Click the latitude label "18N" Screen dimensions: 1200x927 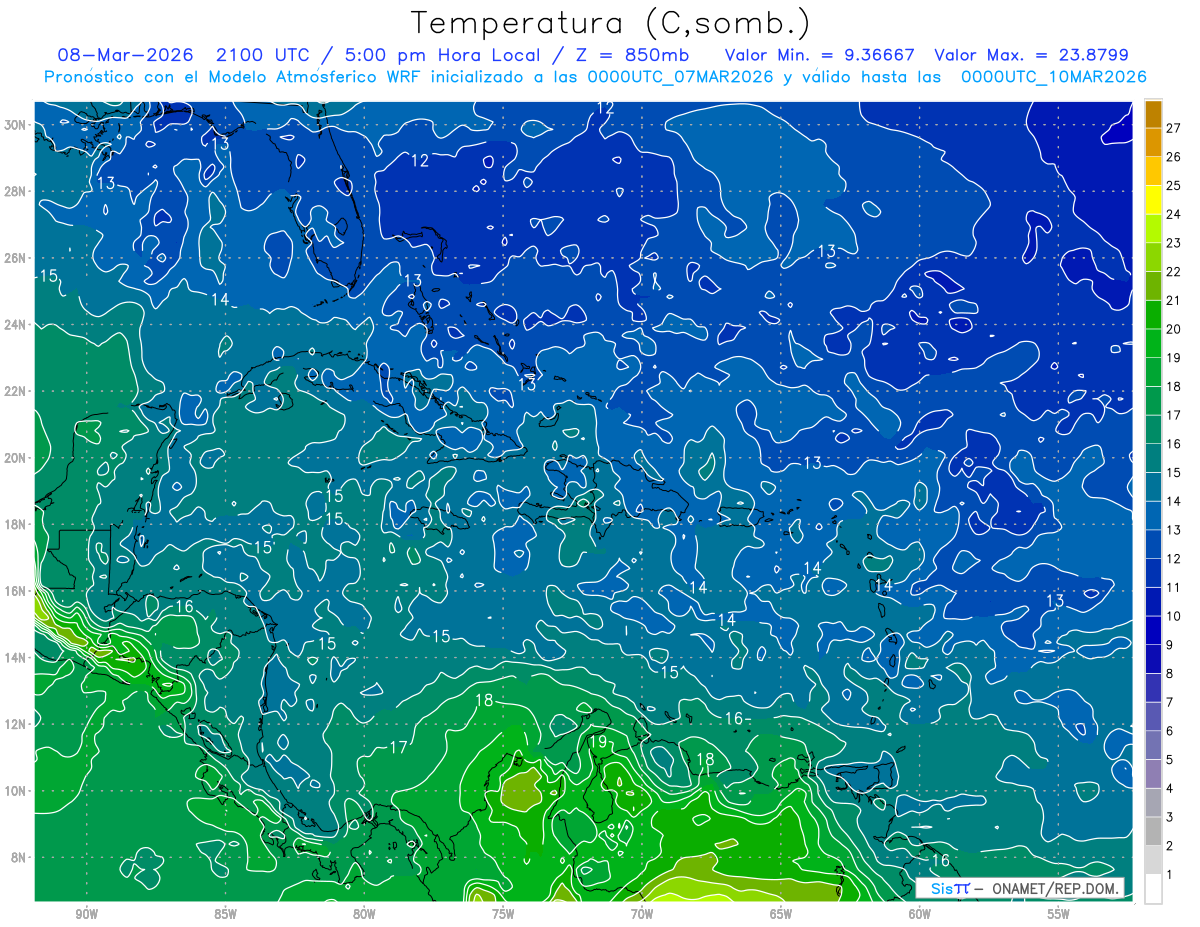point(14,524)
